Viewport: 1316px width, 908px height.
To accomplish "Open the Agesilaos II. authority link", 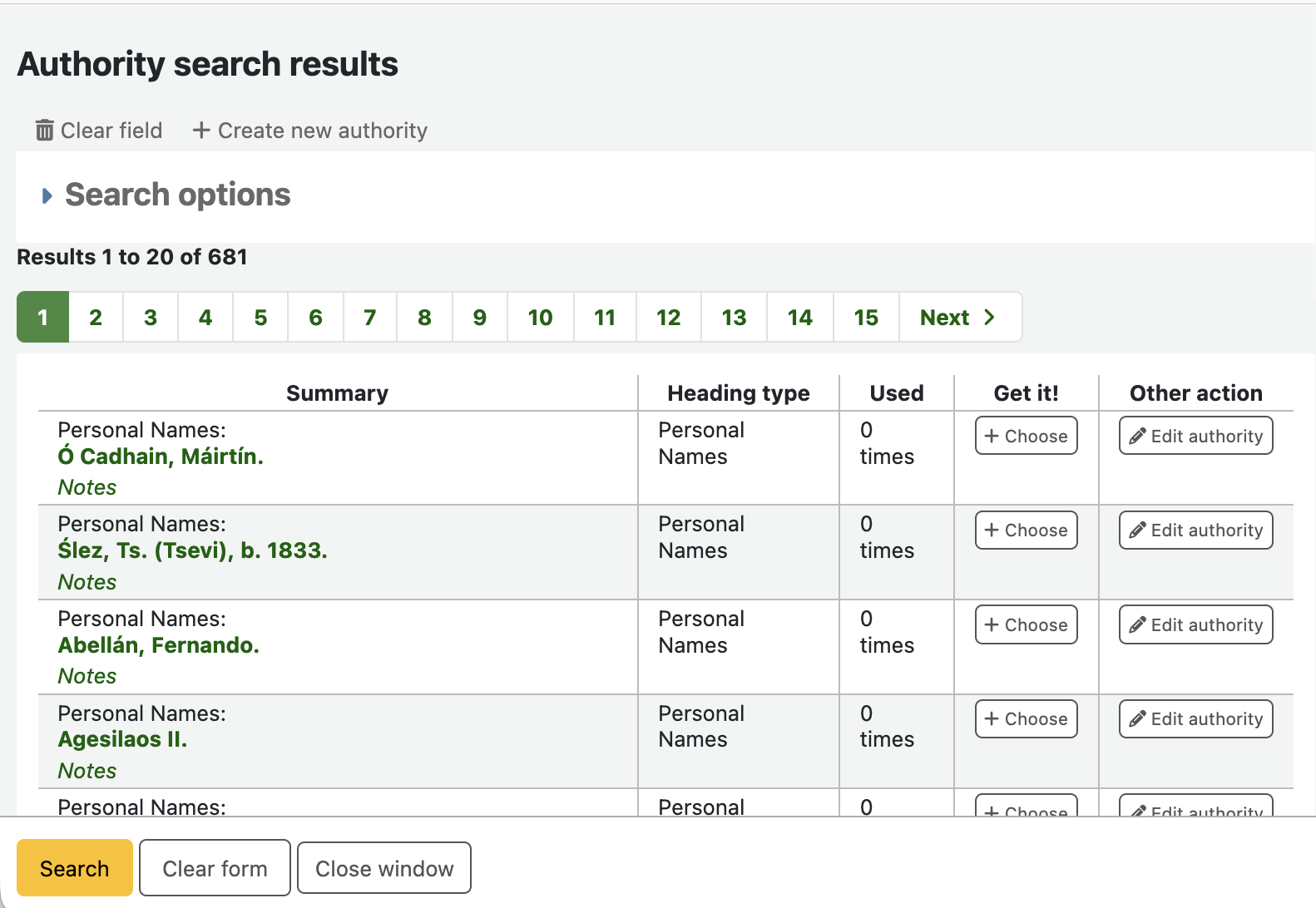I will [122, 739].
